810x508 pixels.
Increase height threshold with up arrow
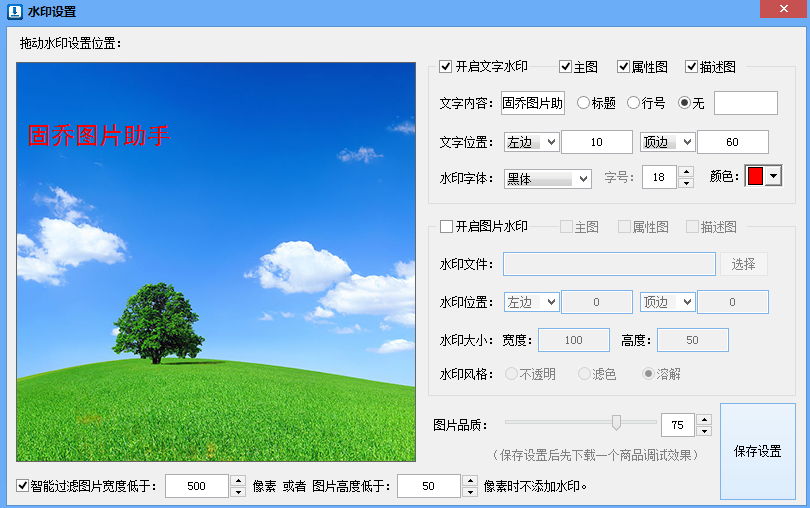(x=470, y=480)
